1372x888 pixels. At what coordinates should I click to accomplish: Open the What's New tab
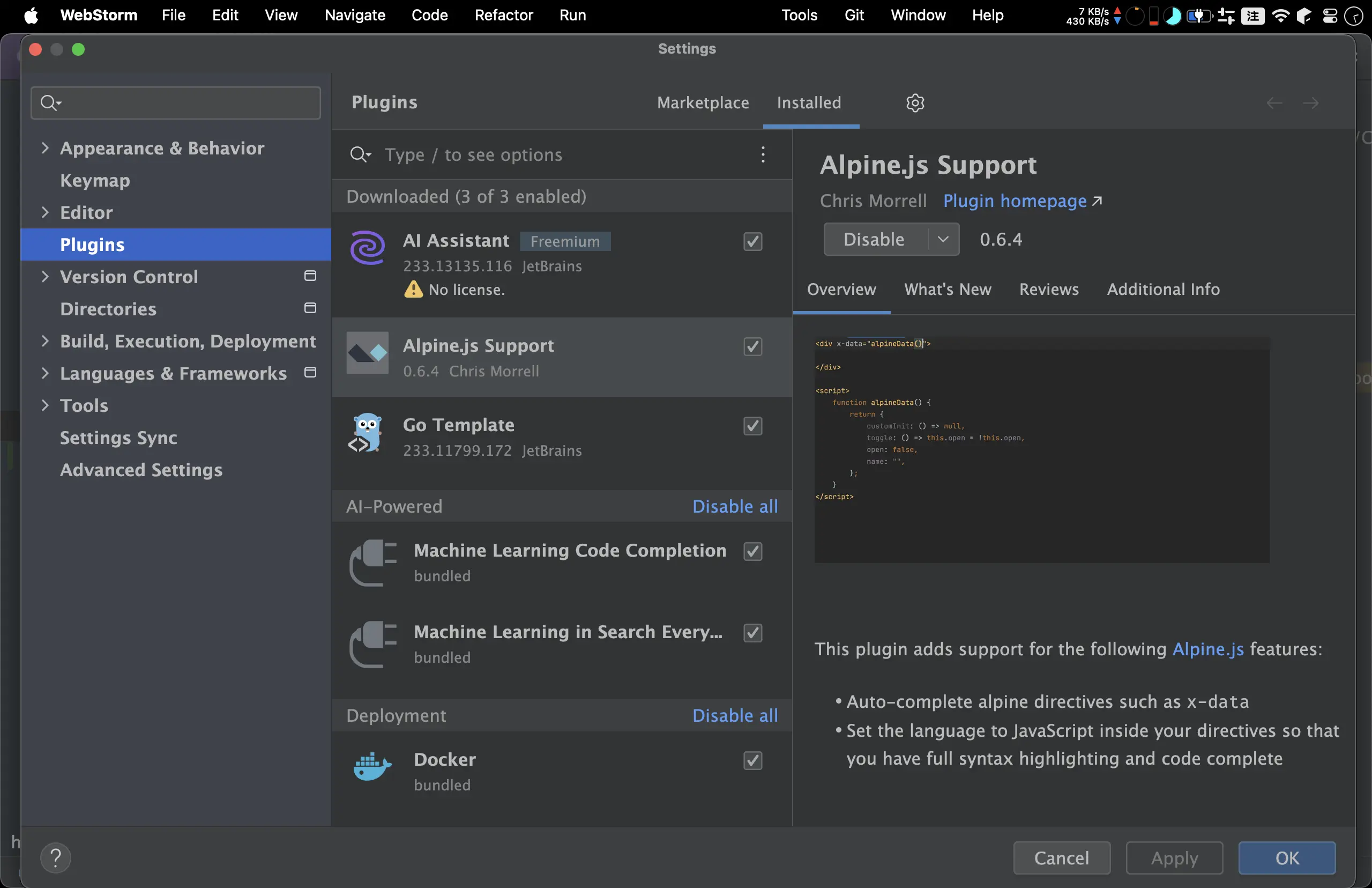[x=948, y=289]
